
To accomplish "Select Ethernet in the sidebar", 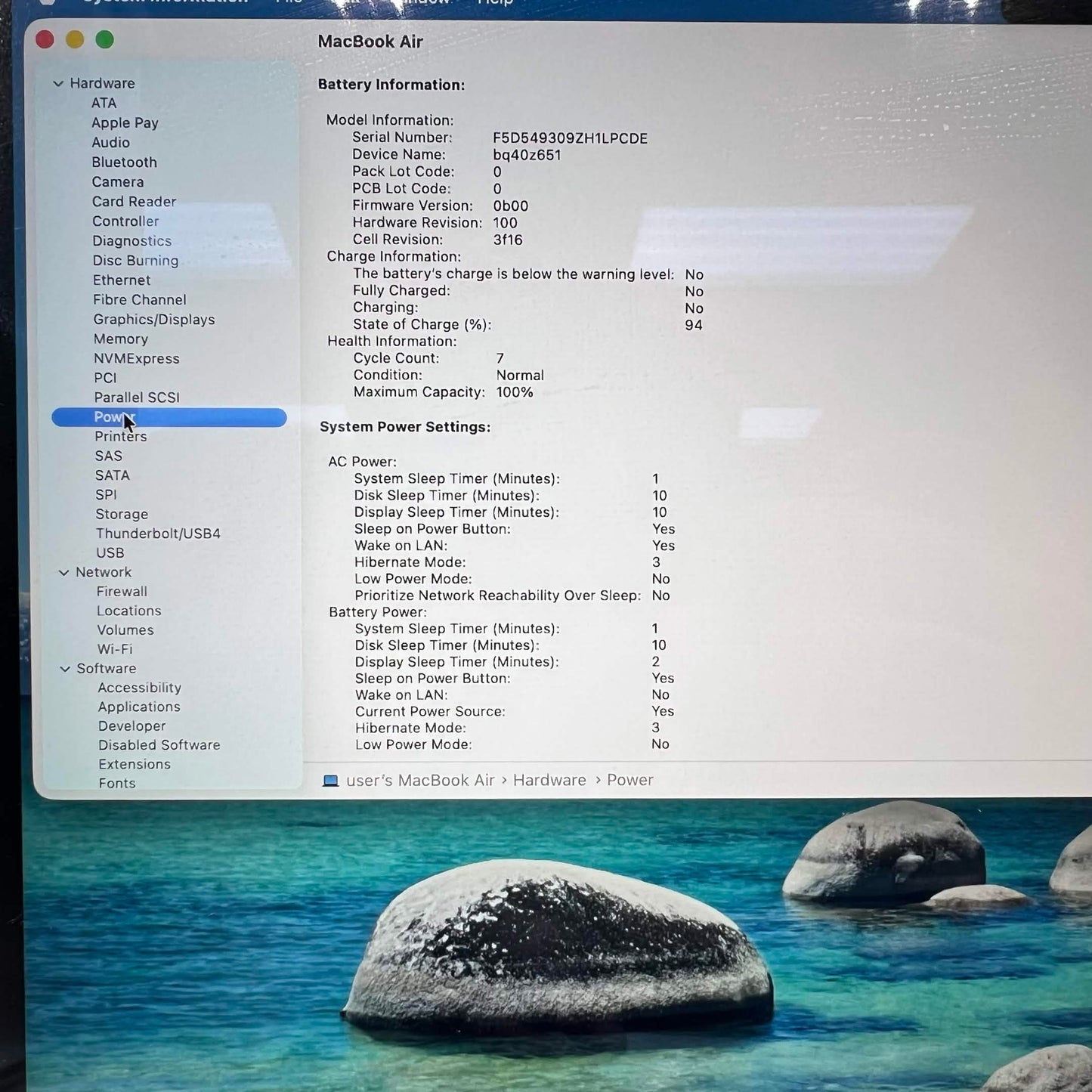I will pyautogui.click(x=122, y=280).
